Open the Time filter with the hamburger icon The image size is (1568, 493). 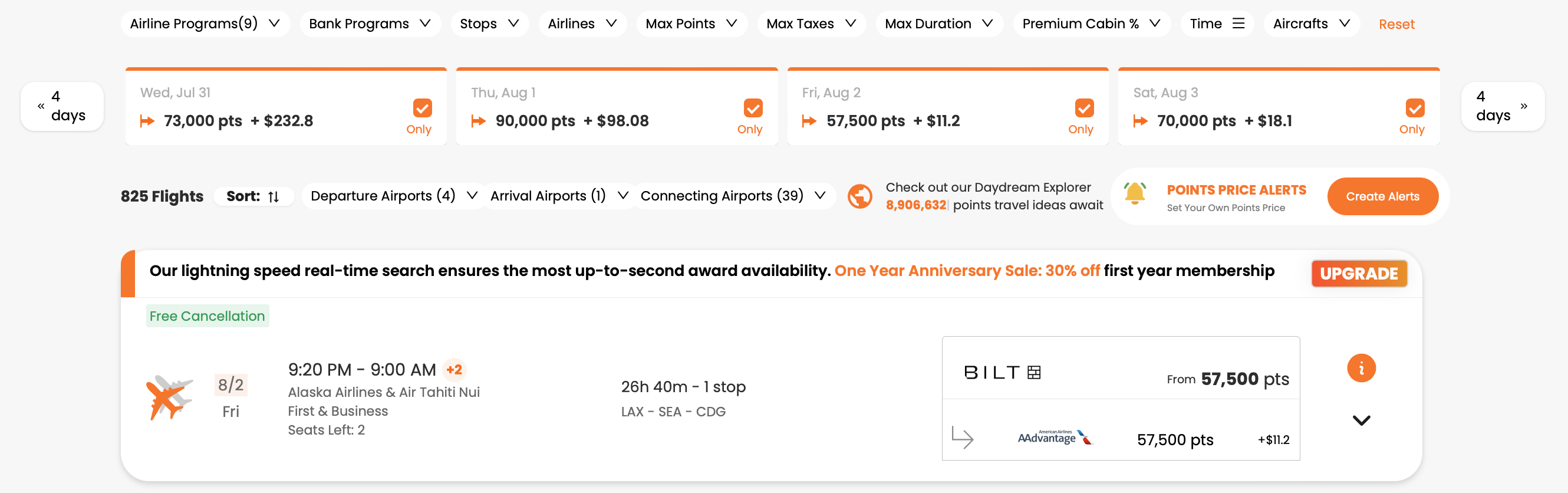1238,23
